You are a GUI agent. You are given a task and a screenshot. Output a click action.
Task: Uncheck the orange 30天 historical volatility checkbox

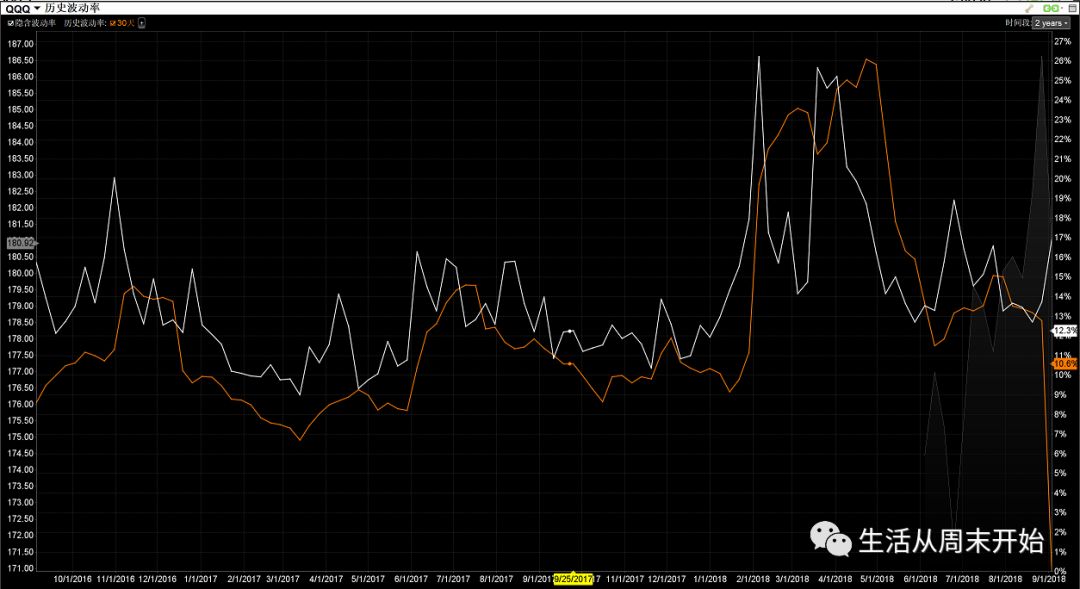pyautogui.click(x=113, y=23)
